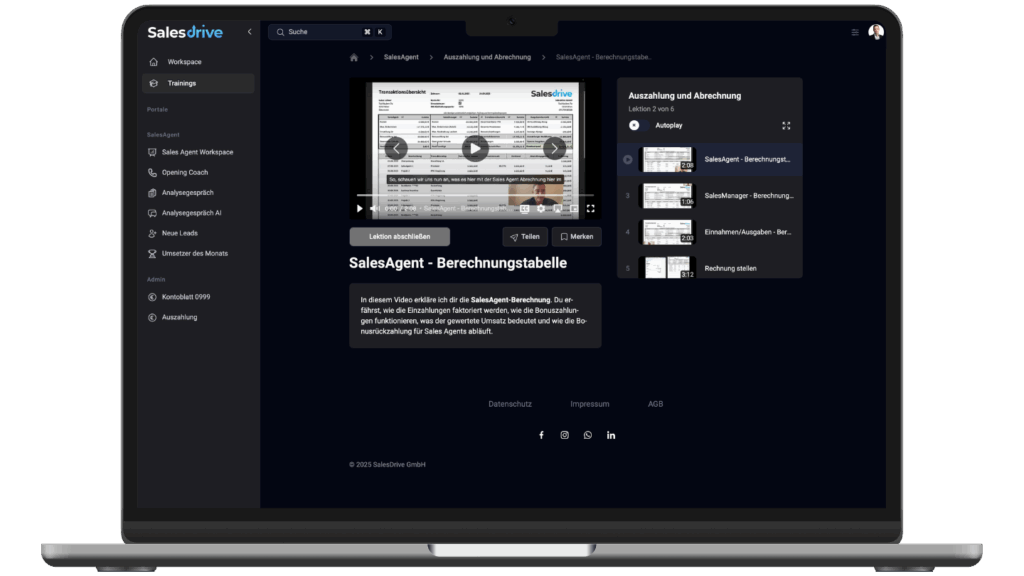The image size is (1024, 576).
Task: Open Opening Coach in the sidebar
Action: coord(185,172)
